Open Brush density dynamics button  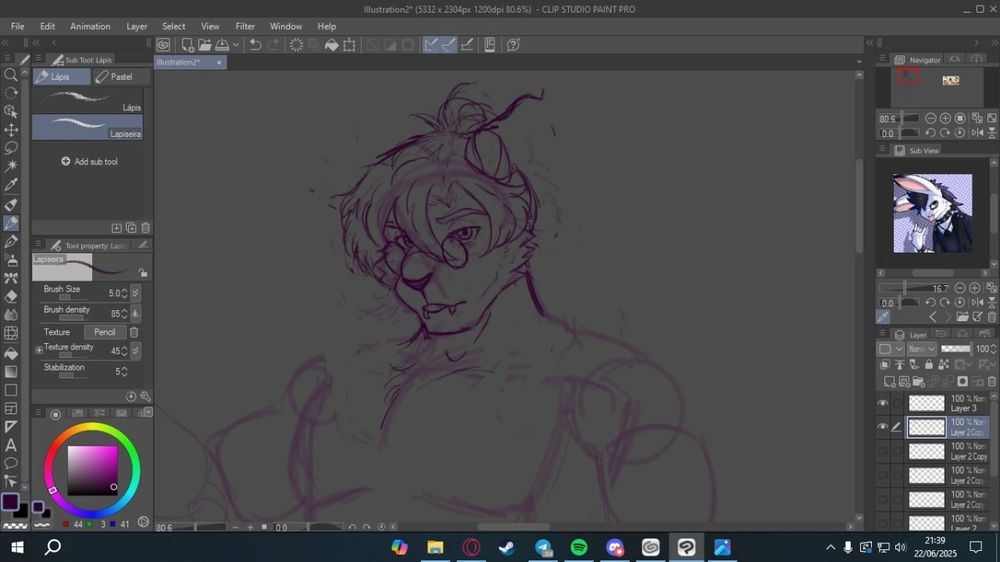point(135,313)
